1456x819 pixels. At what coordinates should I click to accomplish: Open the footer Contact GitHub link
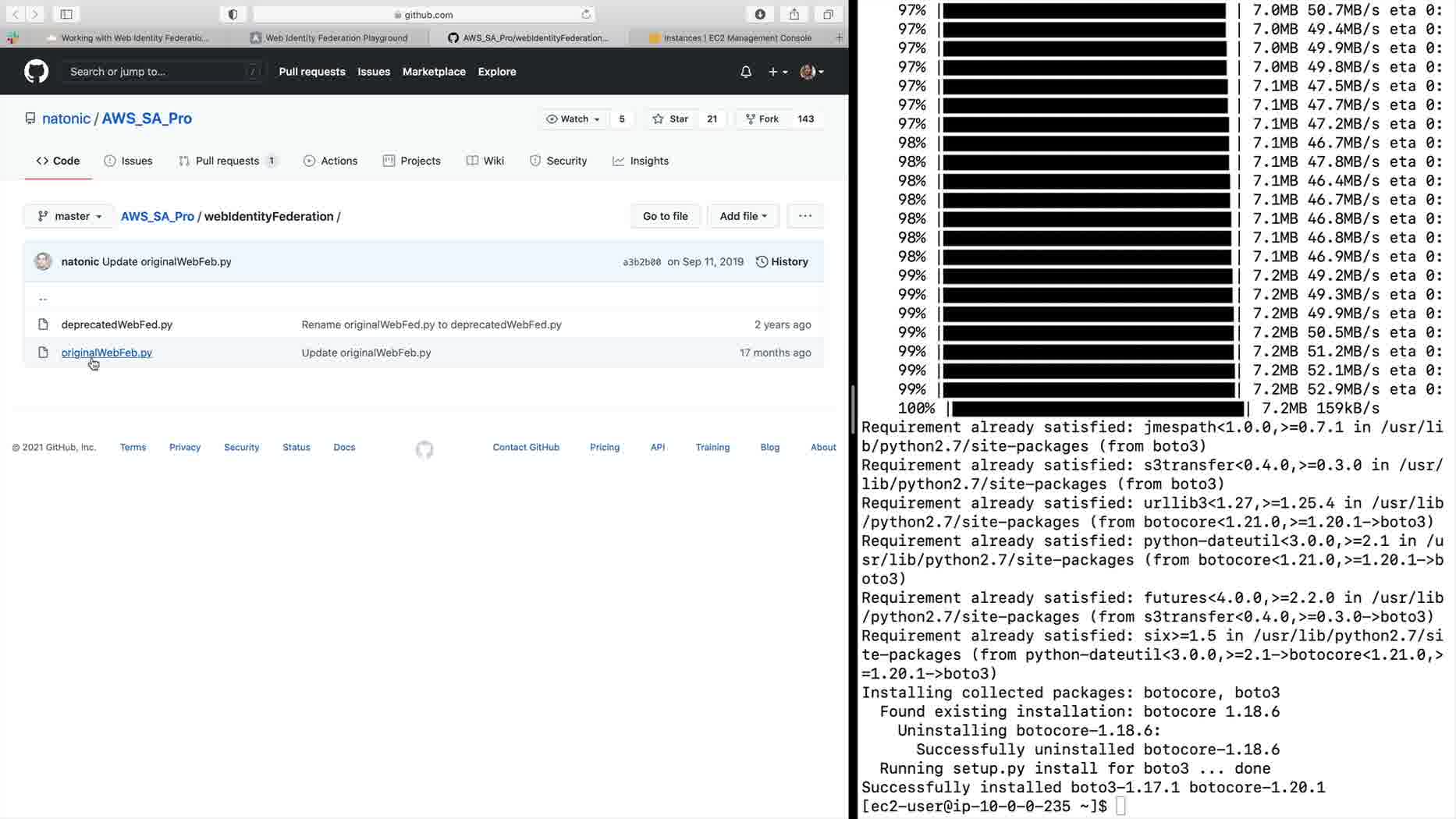(x=526, y=447)
